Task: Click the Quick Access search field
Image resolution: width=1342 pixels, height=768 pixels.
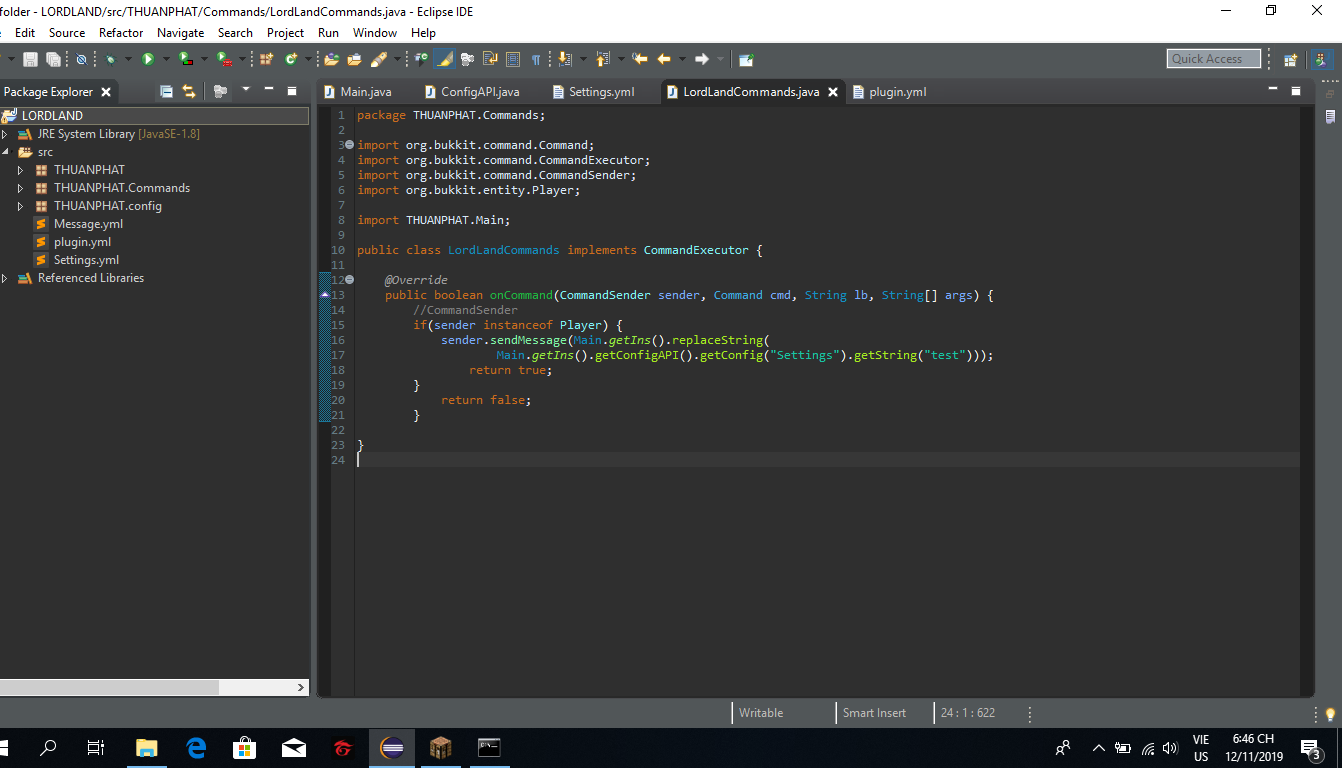Action: [1214, 59]
